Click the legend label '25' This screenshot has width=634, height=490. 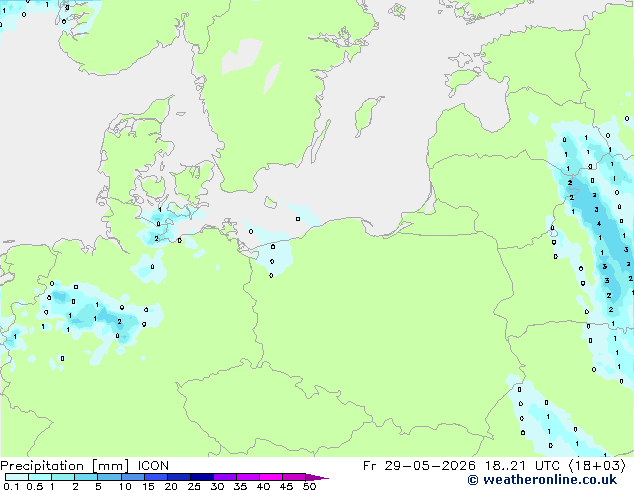click(x=194, y=486)
